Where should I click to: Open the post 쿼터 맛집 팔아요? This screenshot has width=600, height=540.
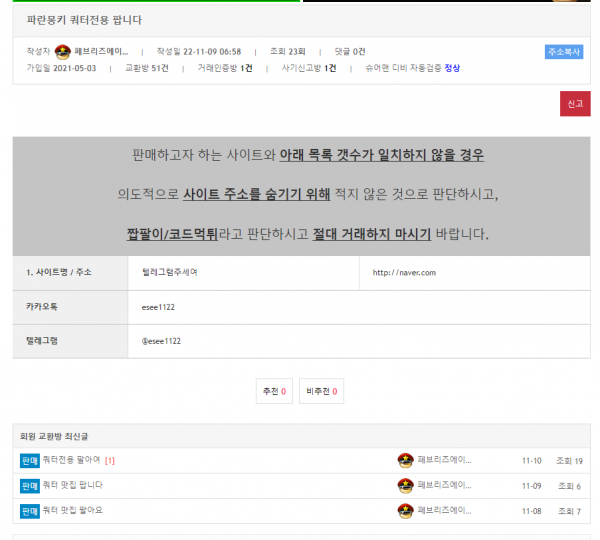point(73,510)
